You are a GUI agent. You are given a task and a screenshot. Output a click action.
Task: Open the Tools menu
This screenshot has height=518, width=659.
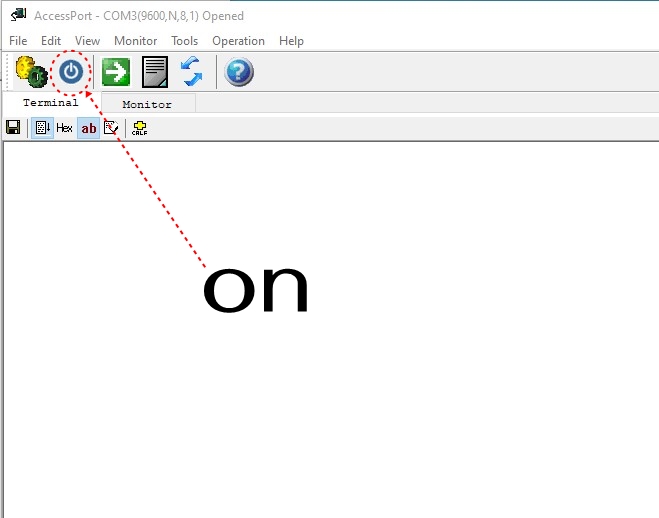(185, 41)
